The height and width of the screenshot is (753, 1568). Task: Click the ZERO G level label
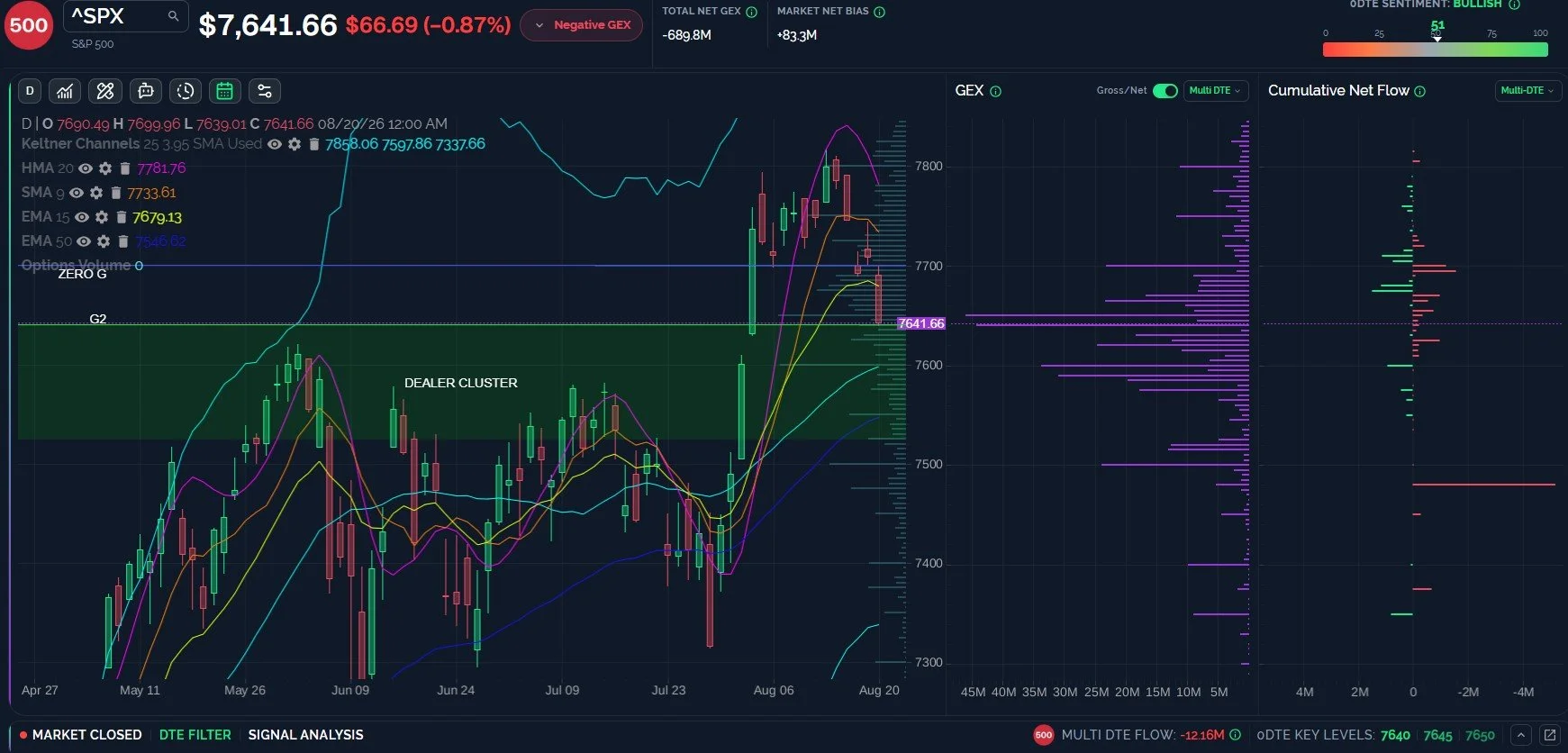[x=82, y=274]
